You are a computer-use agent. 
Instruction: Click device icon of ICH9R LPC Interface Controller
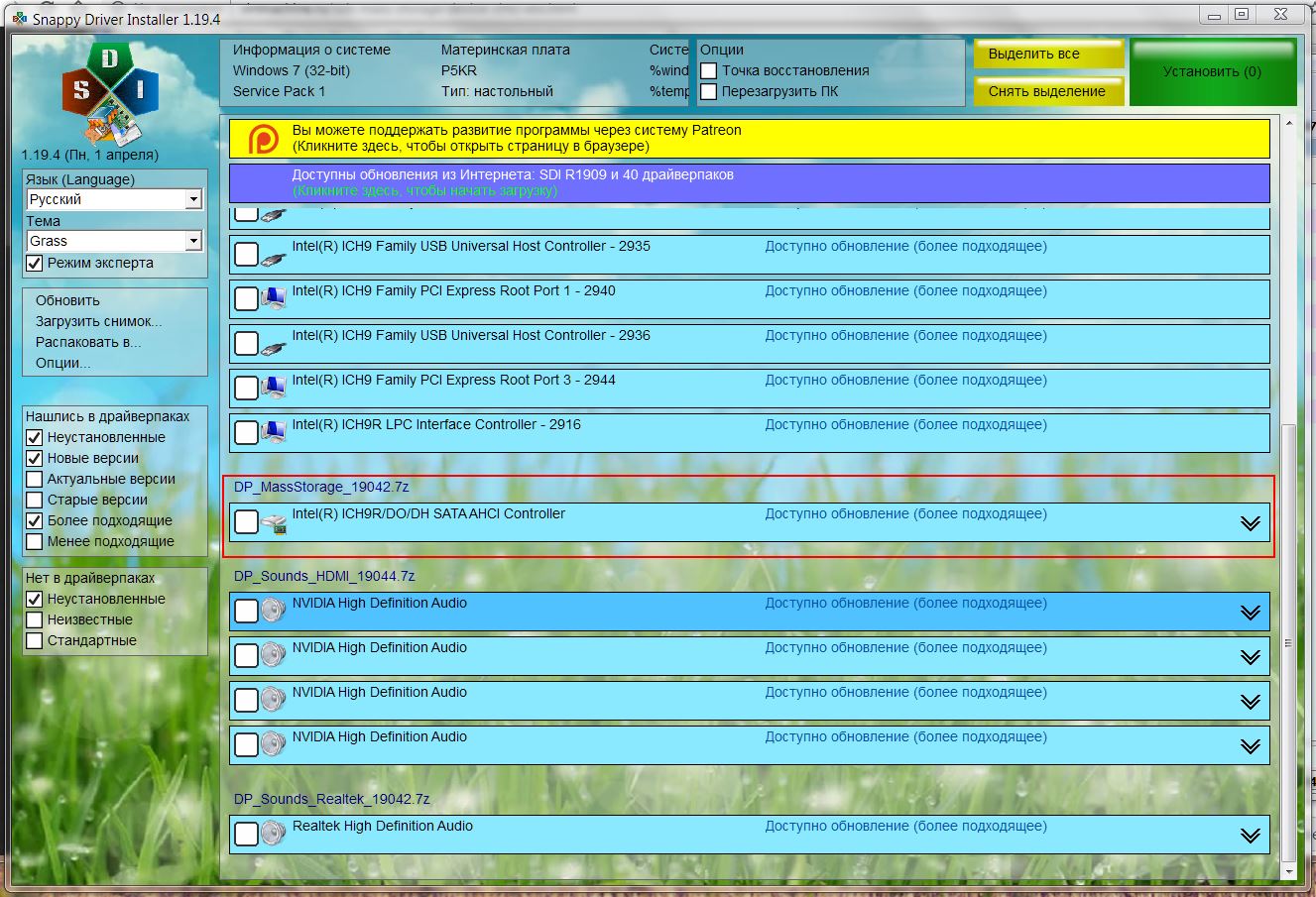point(274,433)
